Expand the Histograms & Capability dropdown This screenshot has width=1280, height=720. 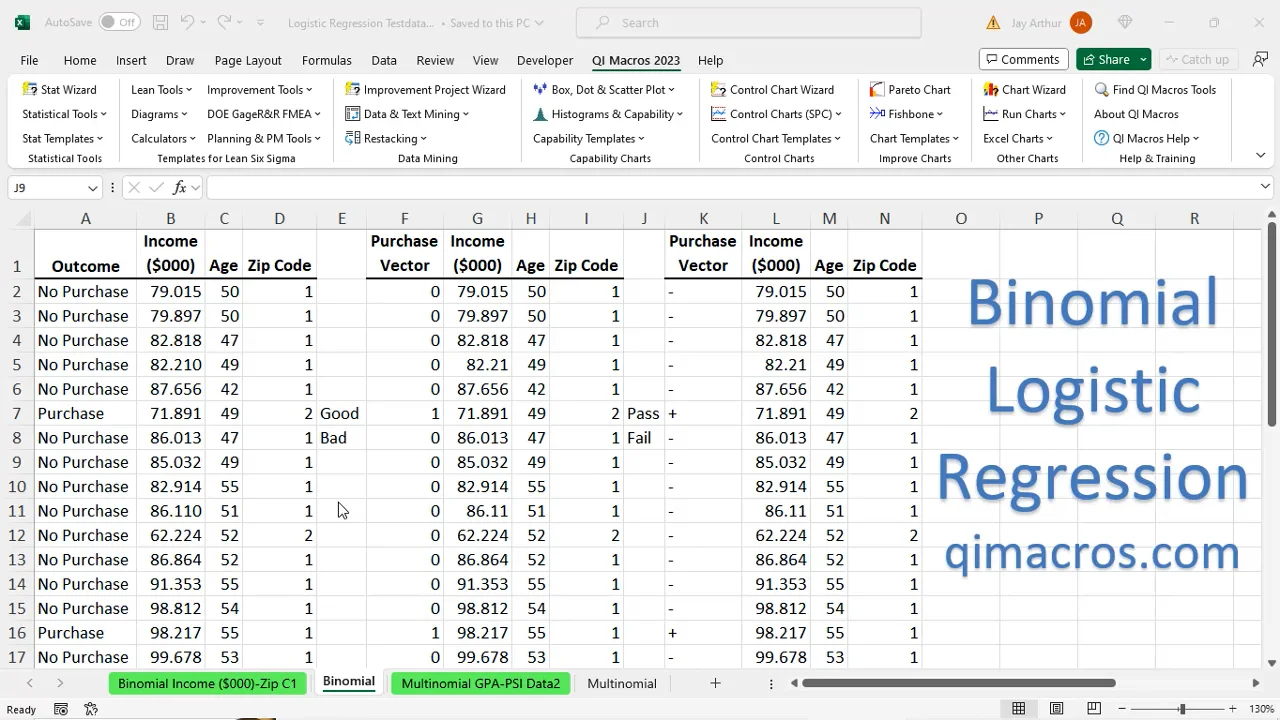point(608,114)
